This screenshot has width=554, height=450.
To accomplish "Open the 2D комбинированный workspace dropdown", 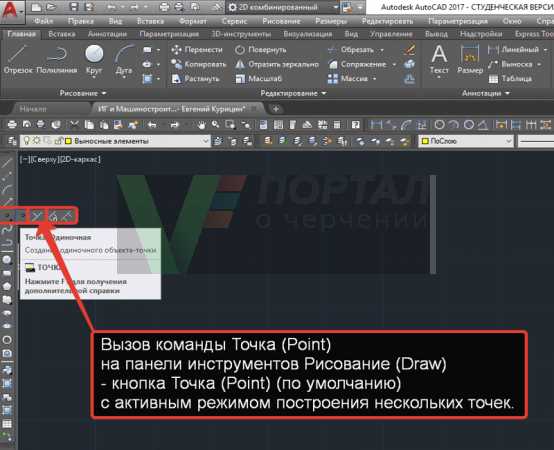I will (282, 7).
